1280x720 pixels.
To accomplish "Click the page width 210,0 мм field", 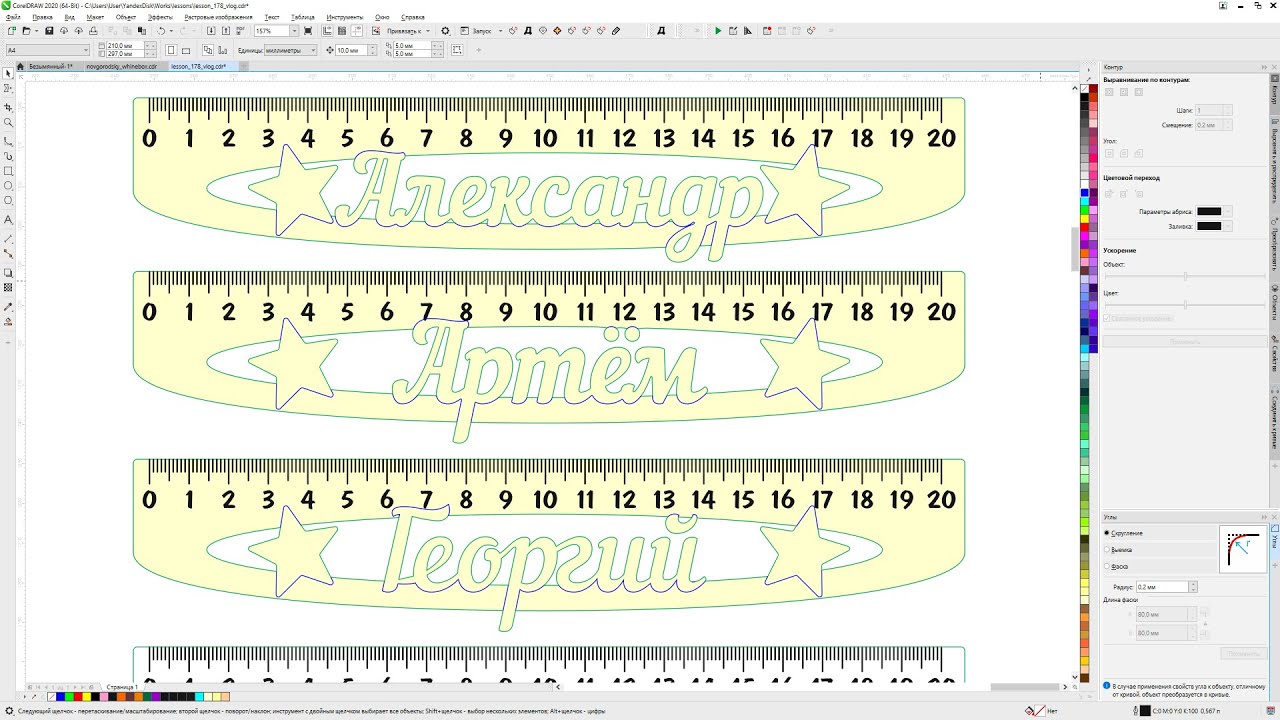I will tap(124, 46).
